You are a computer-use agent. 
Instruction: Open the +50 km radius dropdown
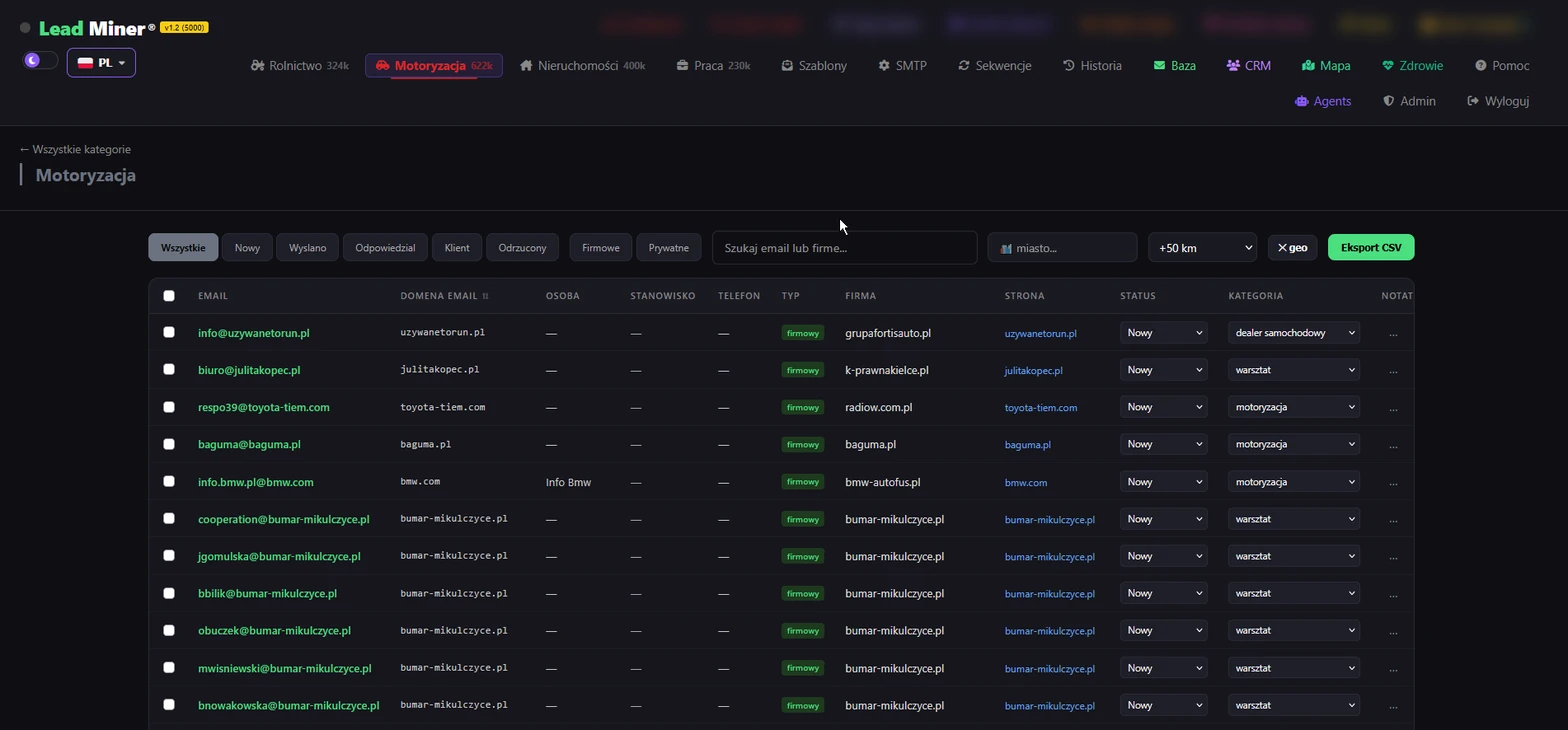click(1203, 247)
